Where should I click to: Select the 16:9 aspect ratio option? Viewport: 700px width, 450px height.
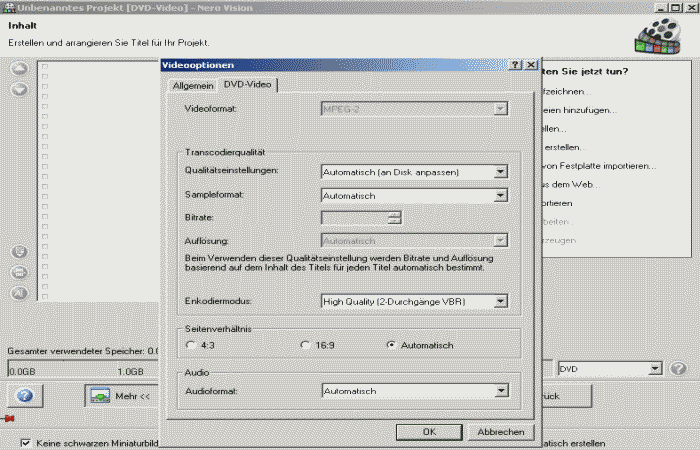(306, 345)
